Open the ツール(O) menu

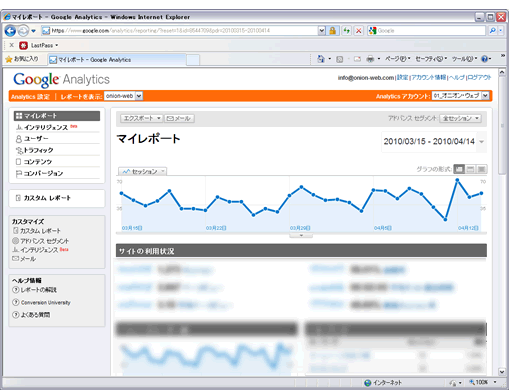point(464,59)
